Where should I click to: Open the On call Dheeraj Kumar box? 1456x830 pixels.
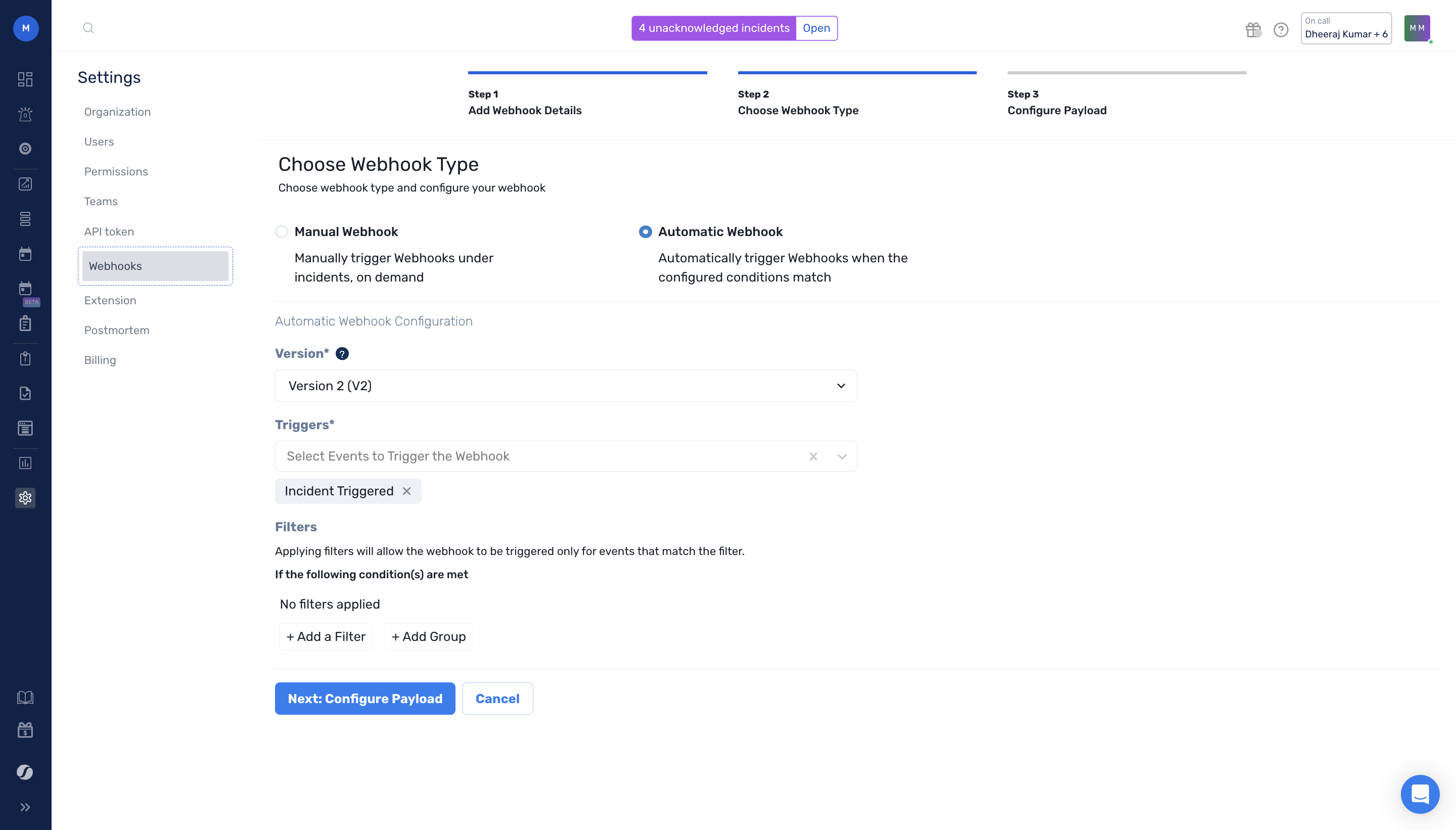[1345, 28]
